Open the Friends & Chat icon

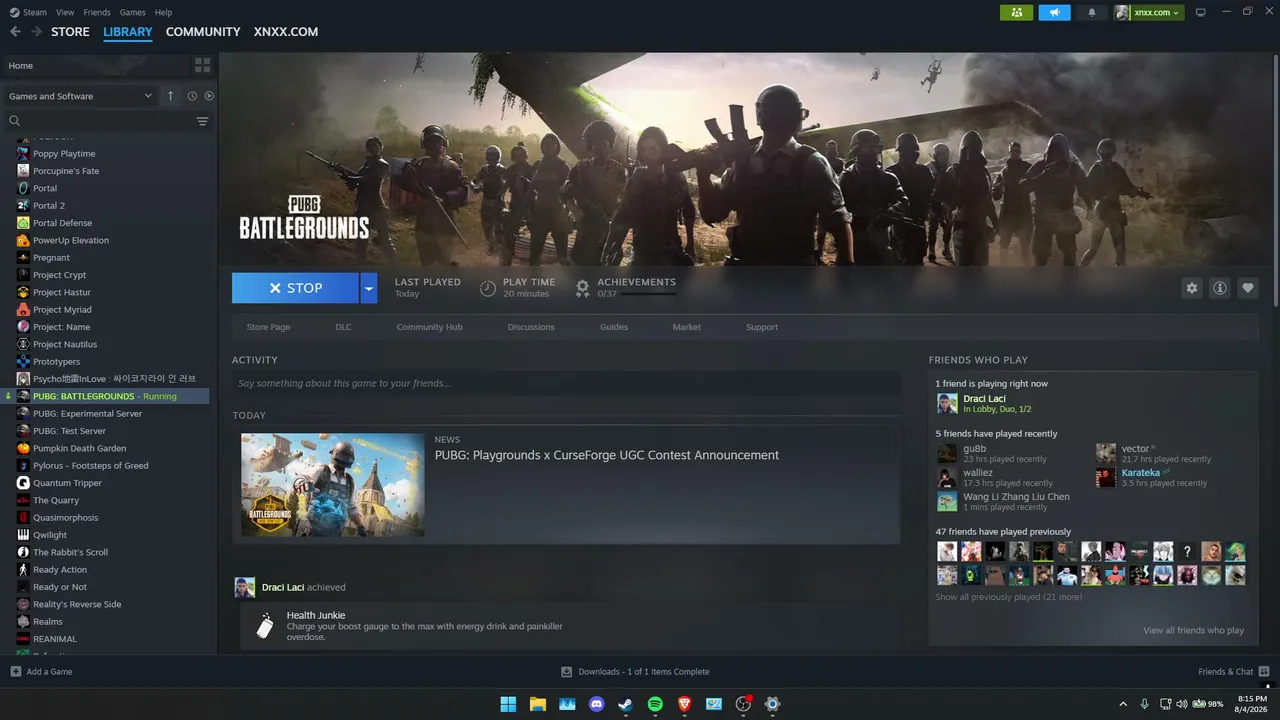pos(1264,671)
